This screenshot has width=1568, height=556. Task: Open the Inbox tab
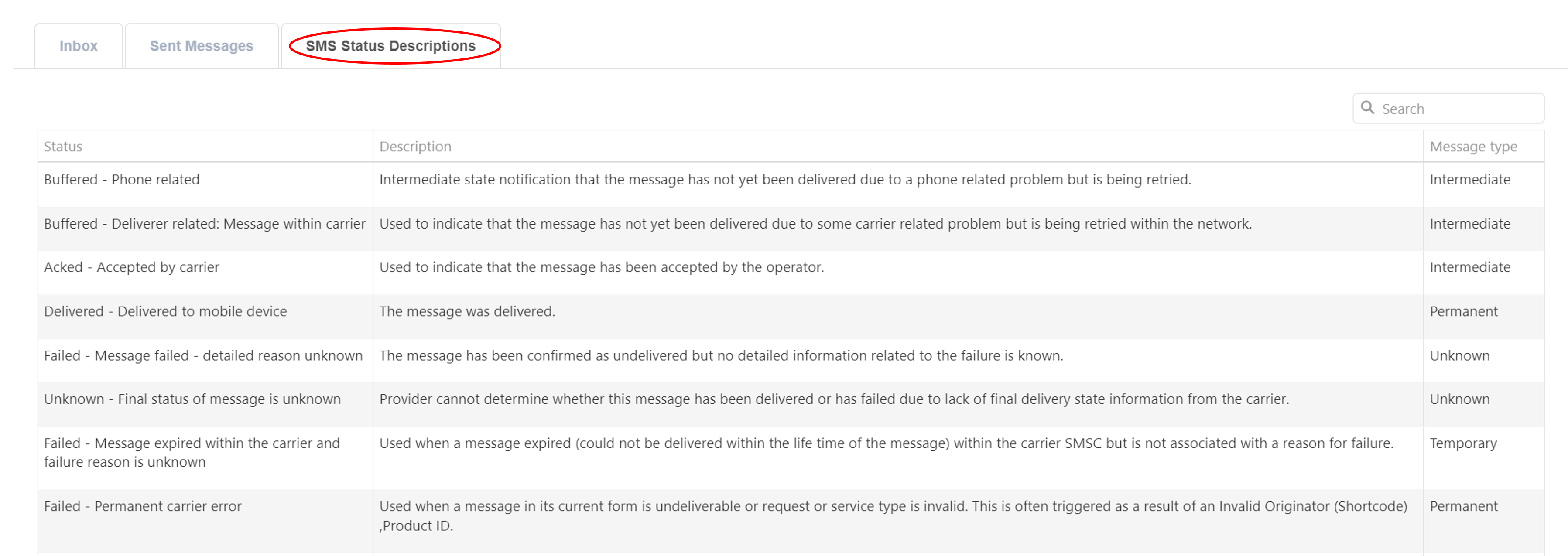79,46
